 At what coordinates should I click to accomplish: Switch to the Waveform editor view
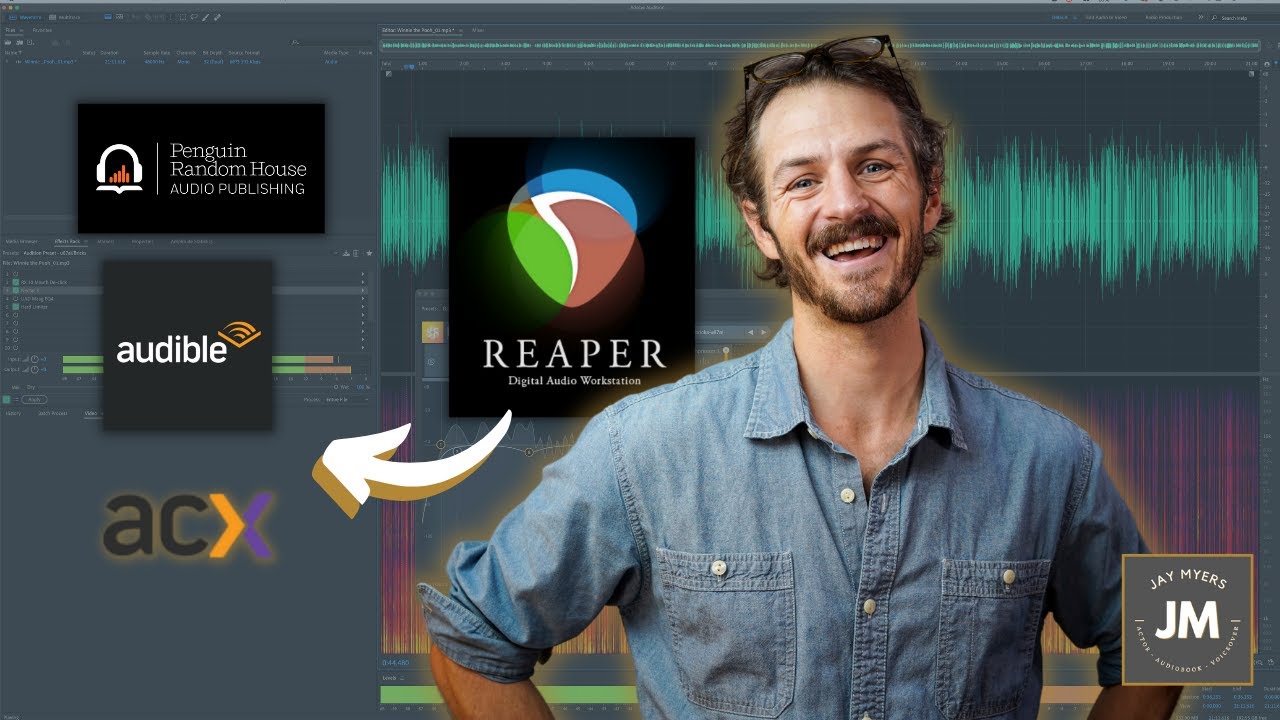[x=25, y=17]
